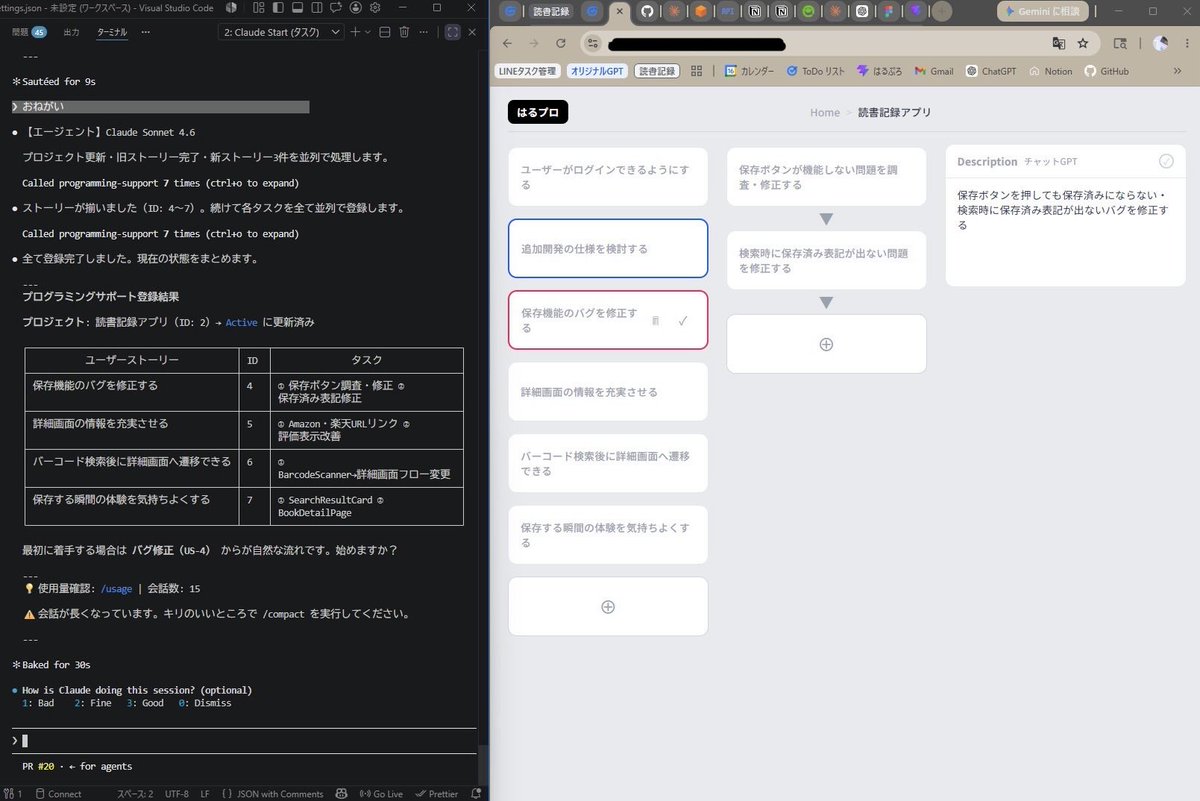Toggle VS Code primary side bar icon
1200x801 pixels.
(x=278, y=8)
